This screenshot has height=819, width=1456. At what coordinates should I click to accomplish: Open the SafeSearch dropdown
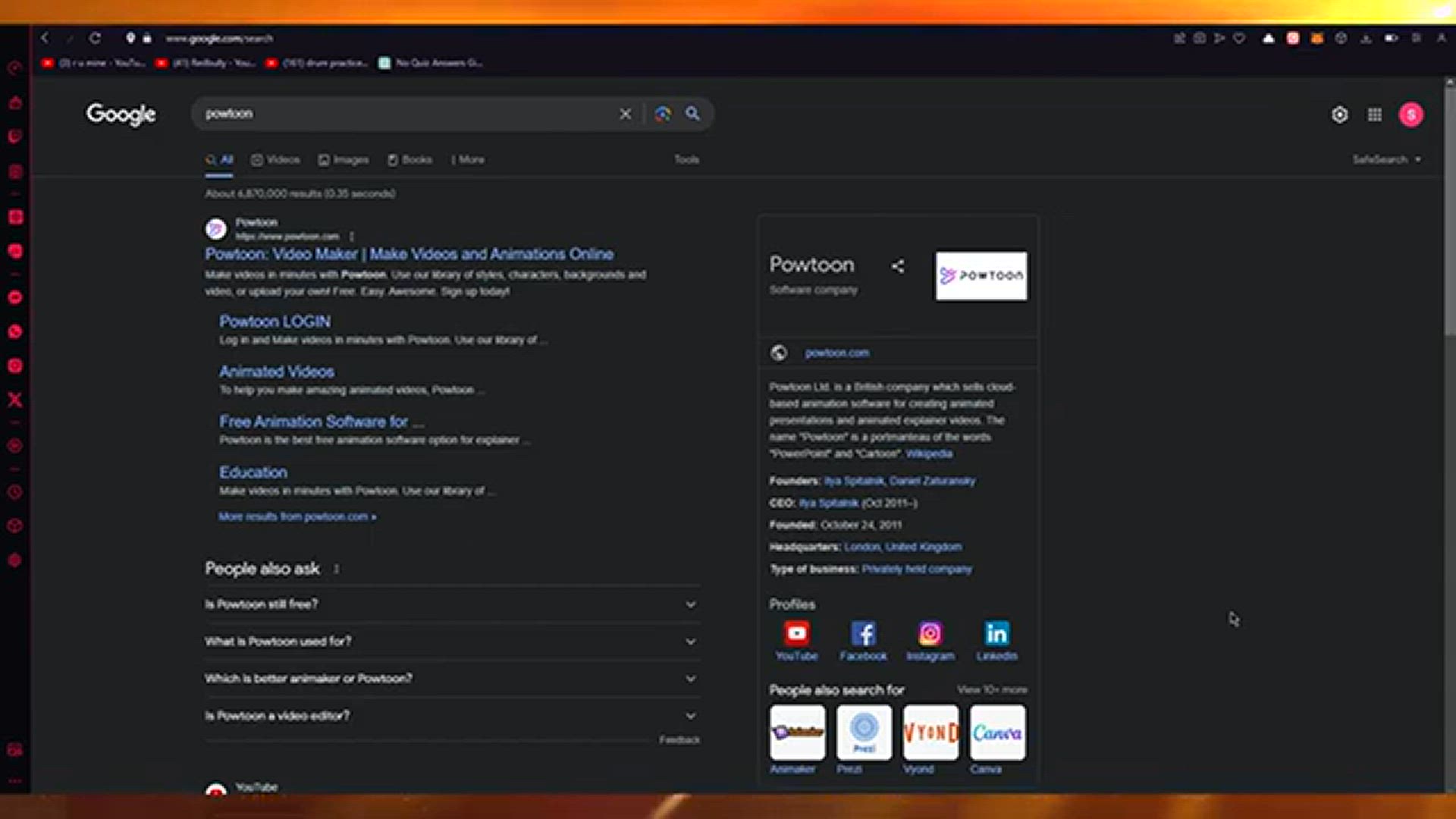[1387, 160]
